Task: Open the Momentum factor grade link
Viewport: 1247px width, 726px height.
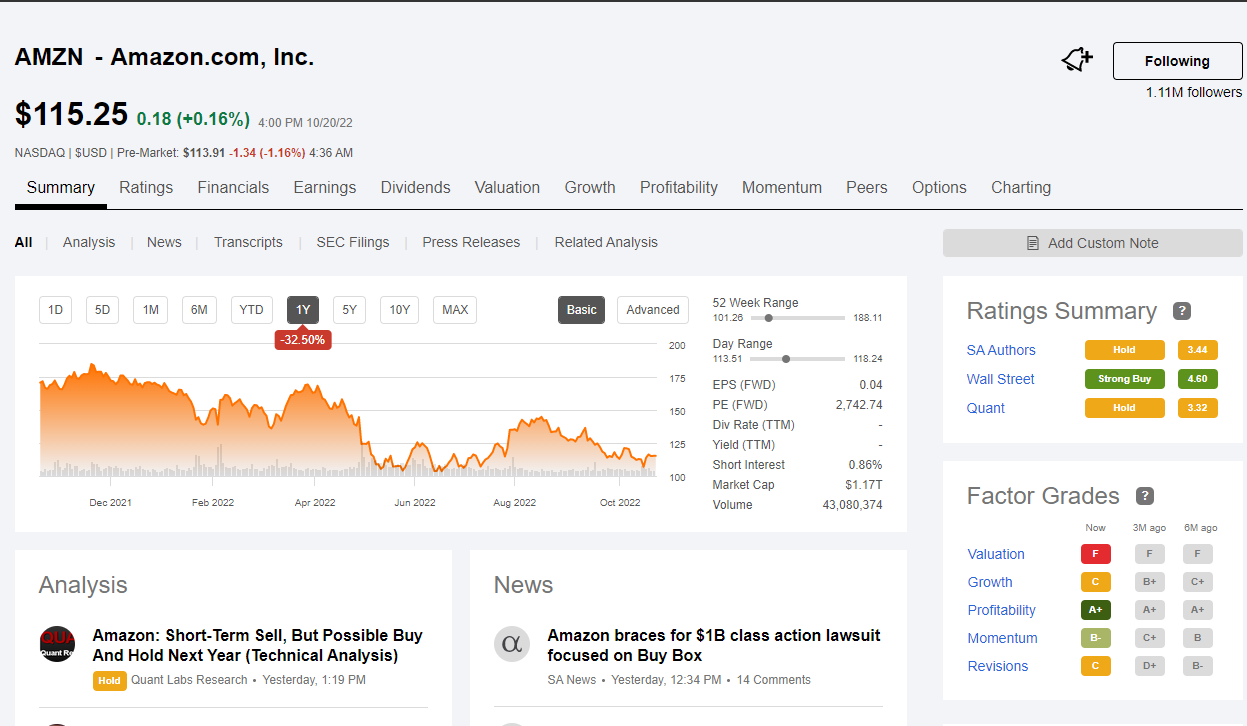Action: (x=1002, y=638)
